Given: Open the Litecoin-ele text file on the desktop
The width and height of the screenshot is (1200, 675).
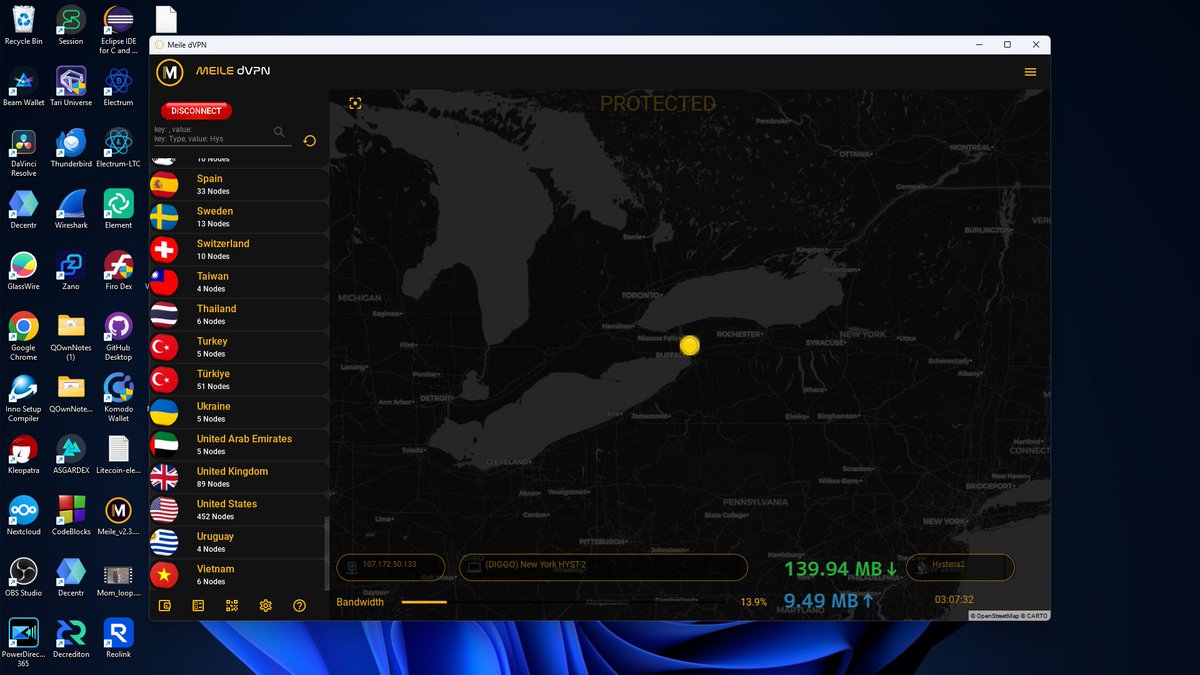Looking at the screenshot, I should (x=118, y=453).
